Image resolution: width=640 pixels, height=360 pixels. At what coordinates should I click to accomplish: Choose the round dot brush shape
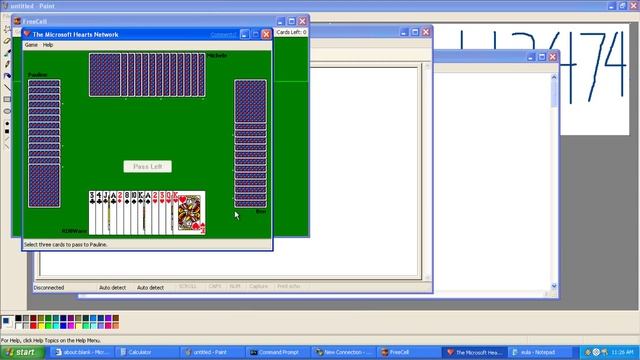click(7, 124)
